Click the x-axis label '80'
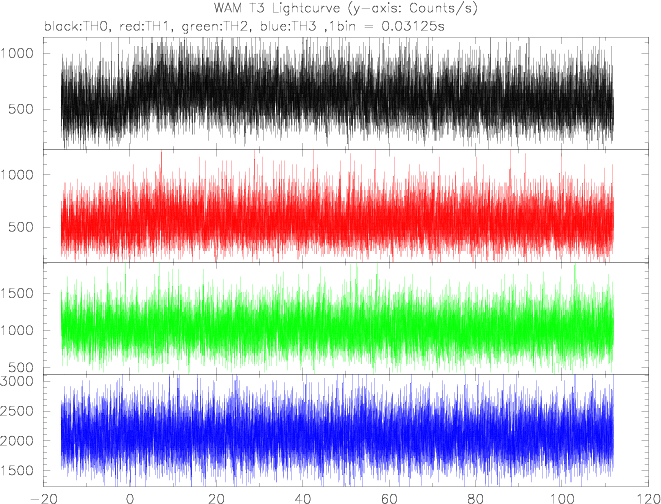 (475, 498)
